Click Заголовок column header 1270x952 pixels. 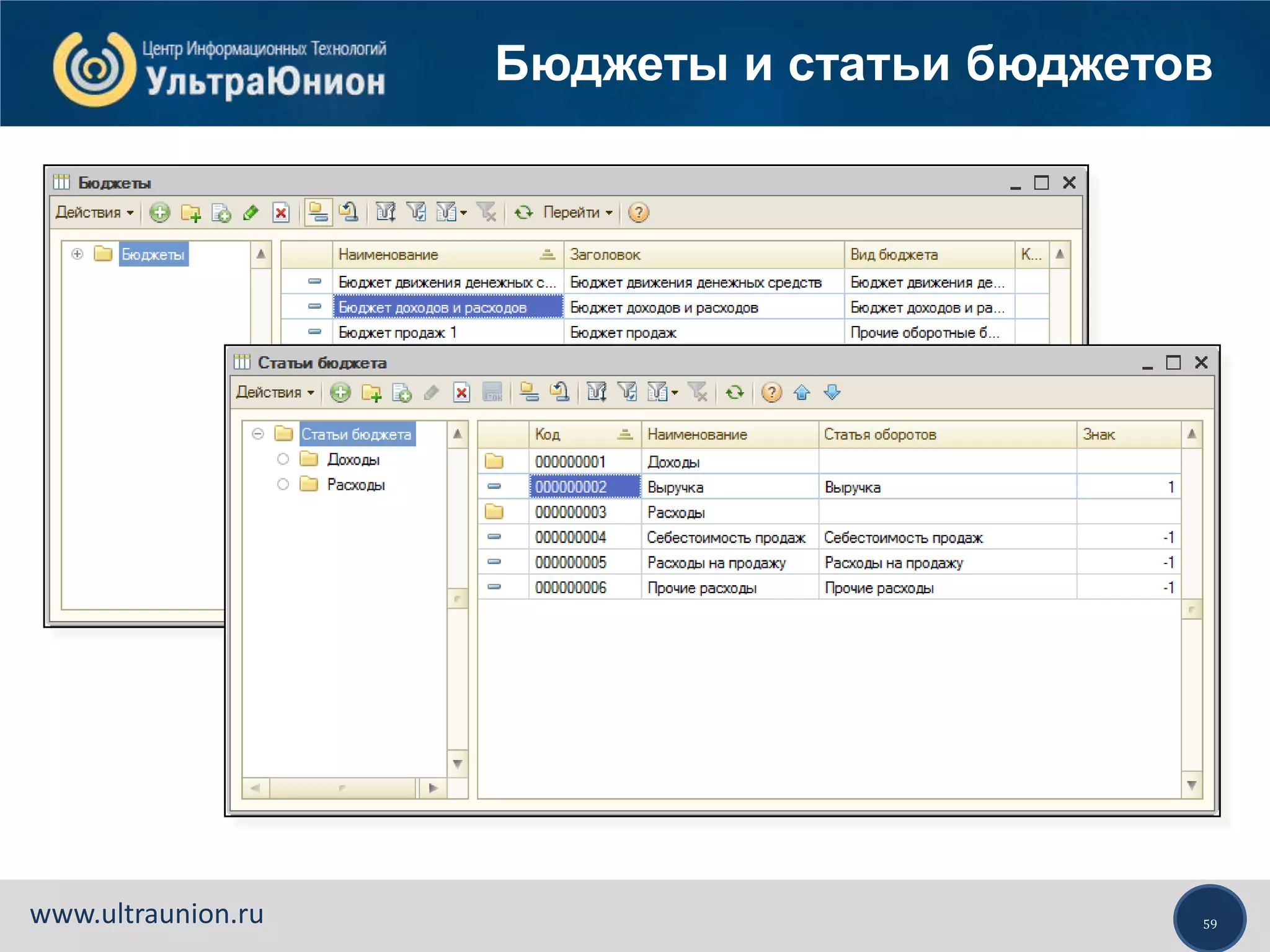tap(704, 255)
